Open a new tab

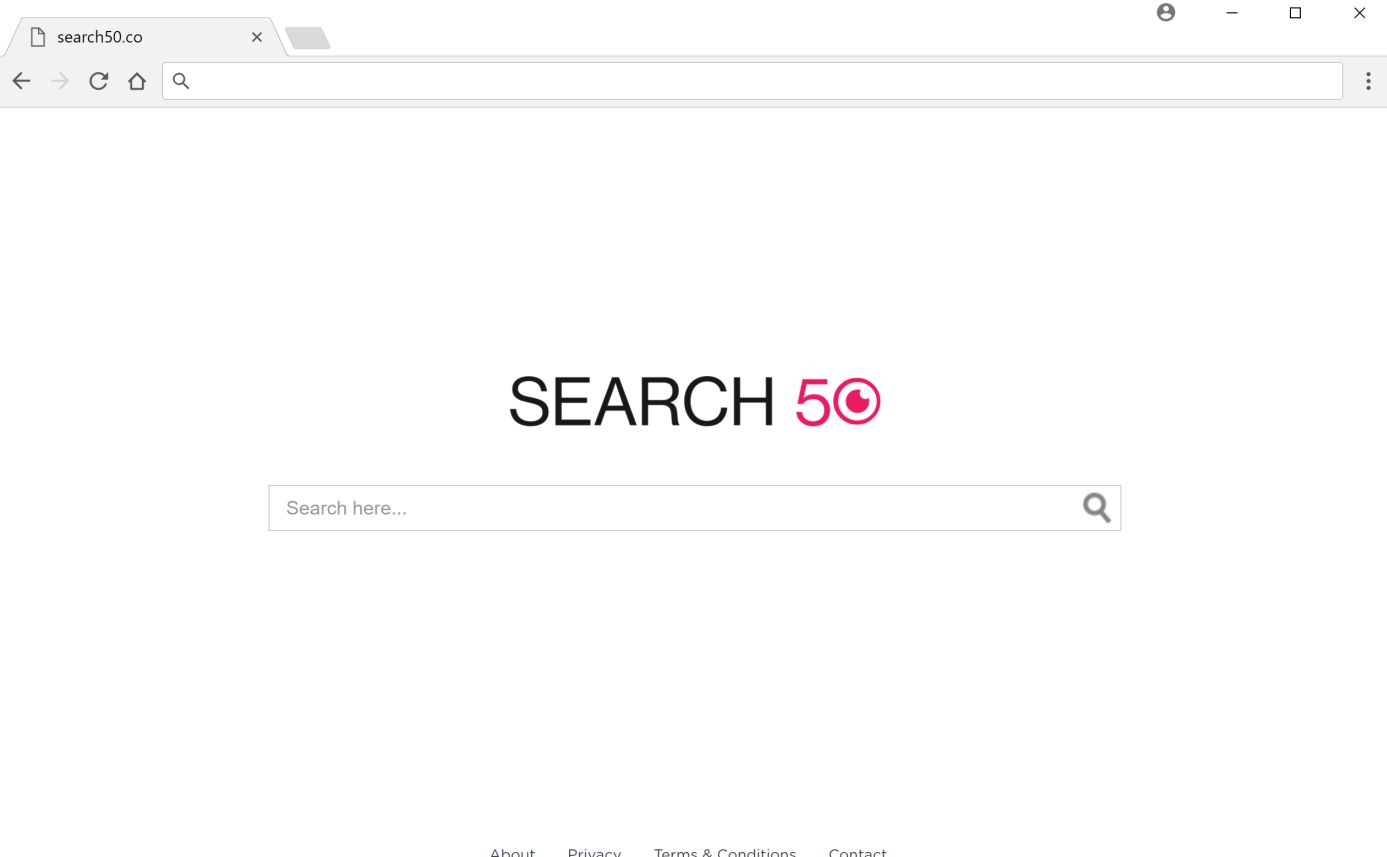[308, 38]
